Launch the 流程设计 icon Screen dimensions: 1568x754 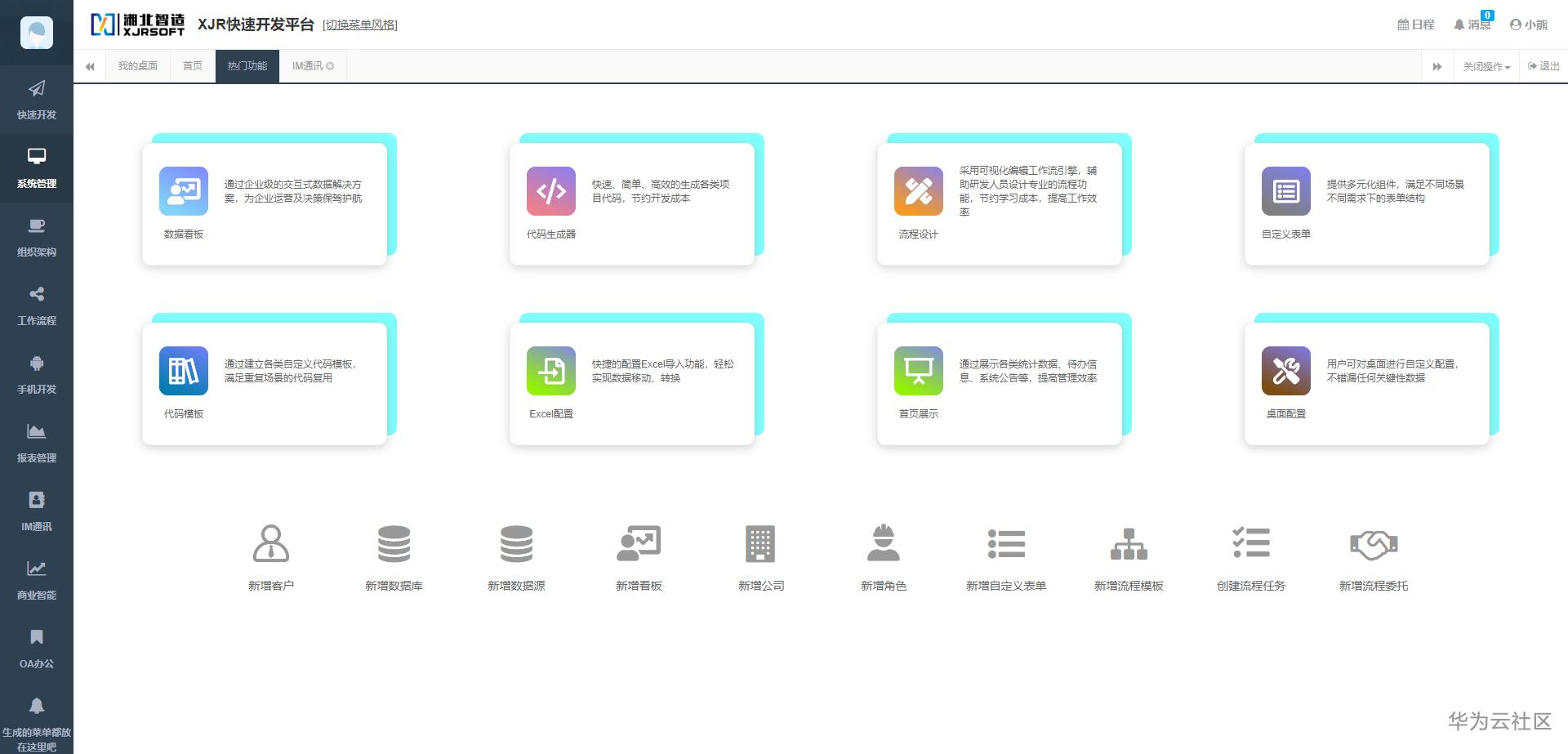pyautogui.click(x=919, y=191)
